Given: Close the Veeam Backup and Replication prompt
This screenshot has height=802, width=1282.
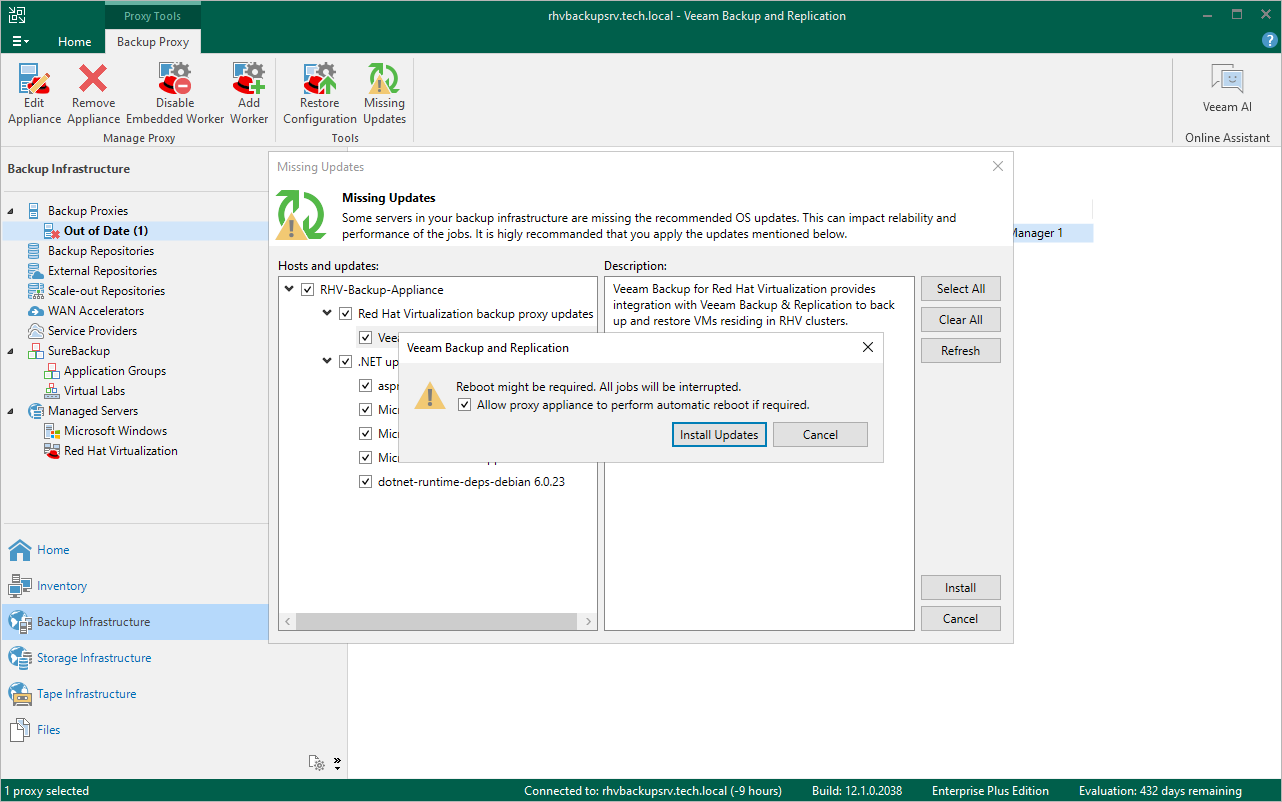Looking at the screenshot, I should (x=867, y=347).
